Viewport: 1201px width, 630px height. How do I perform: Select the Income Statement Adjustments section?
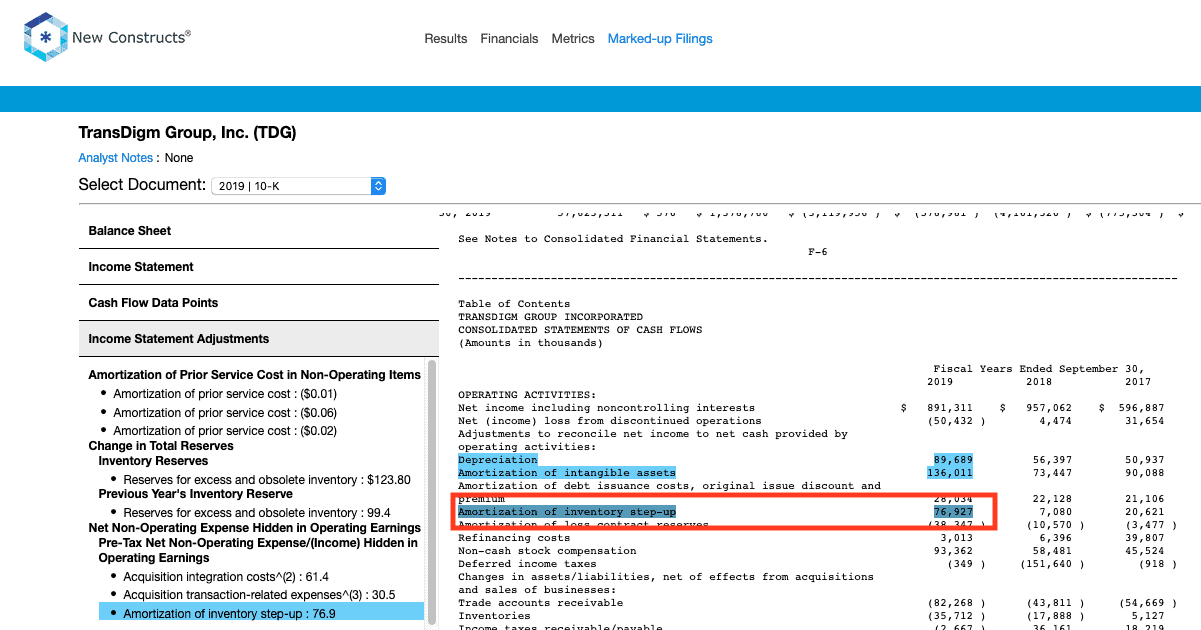coord(259,339)
